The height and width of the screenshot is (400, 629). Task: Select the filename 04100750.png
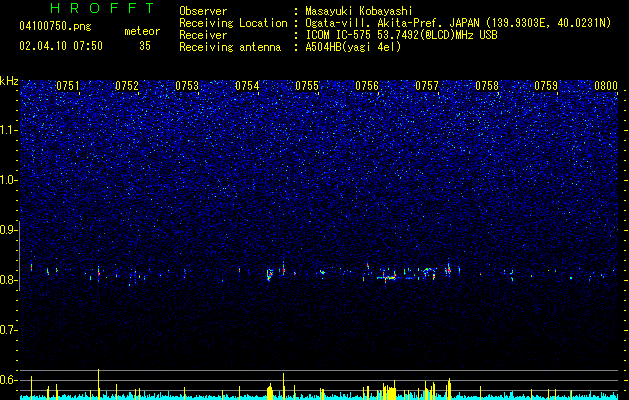click(x=55, y=27)
